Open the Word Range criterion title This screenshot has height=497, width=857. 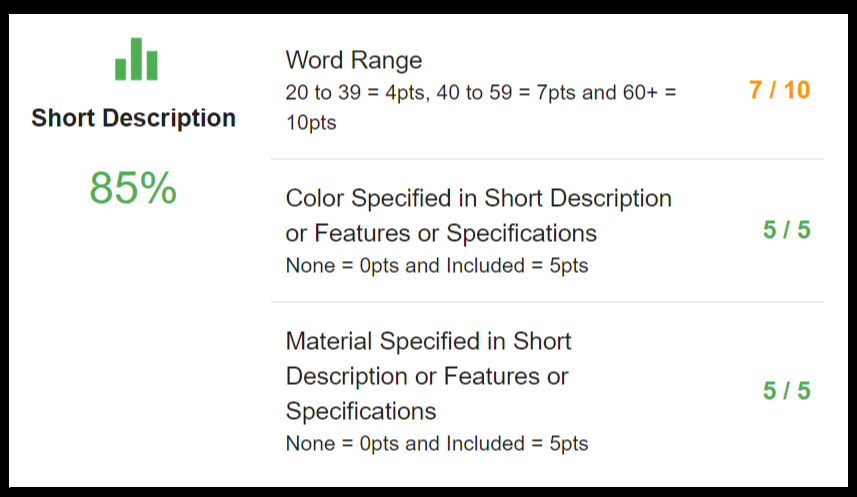tap(354, 60)
